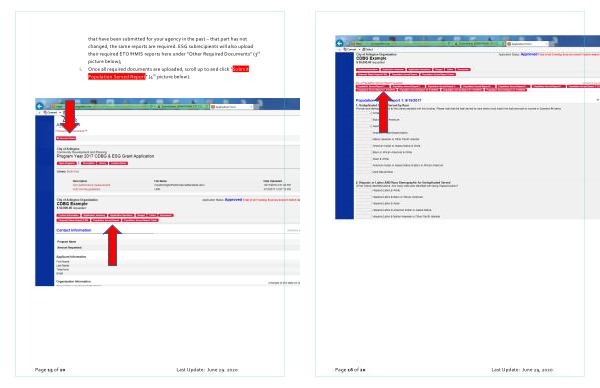The image size is (600, 388).
Task: Click the blue Approved status text on left page
Action: (233, 200)
